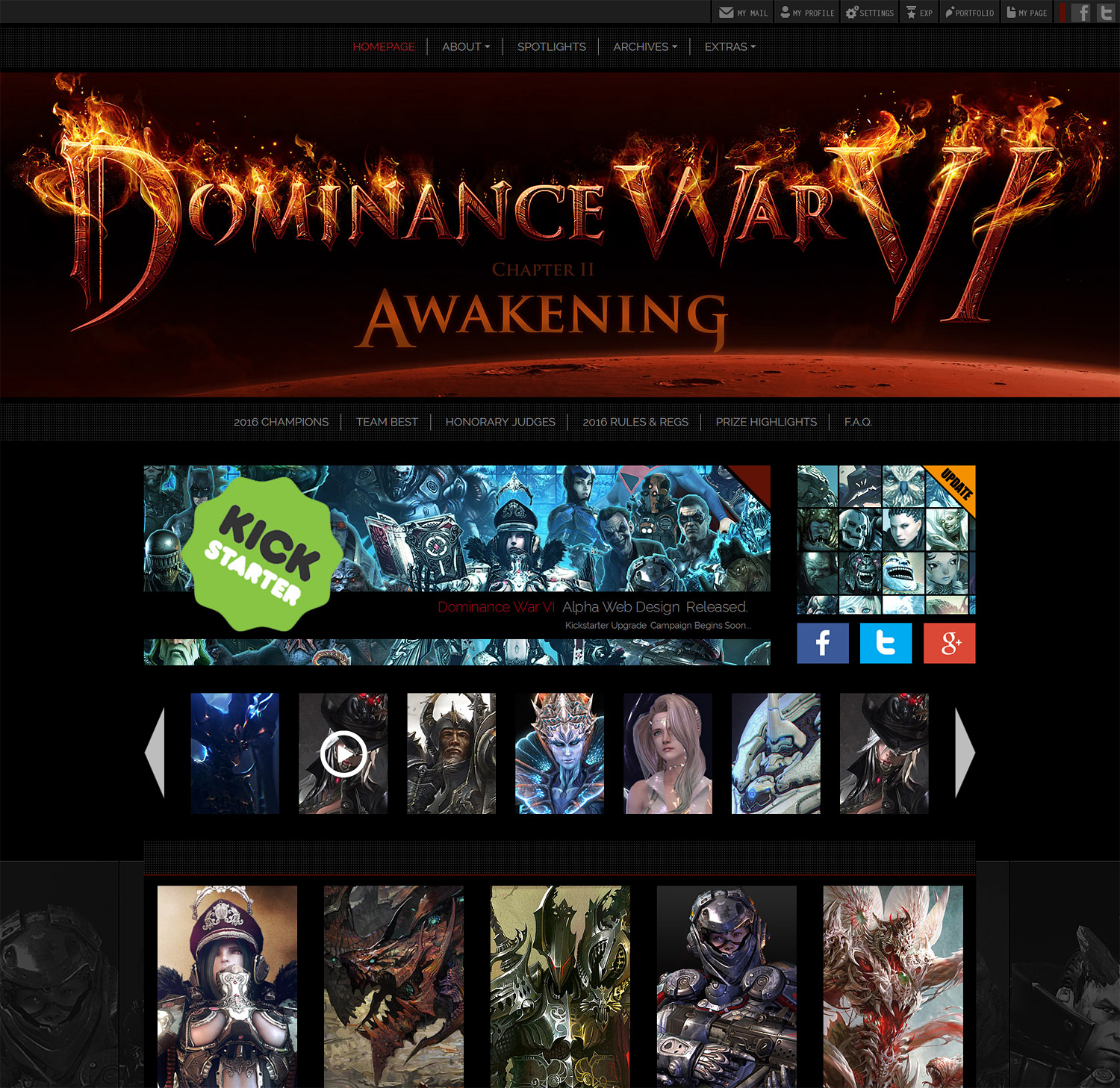Go to Spotlights page
Screen dimensions: 1120x1088
click(x=551, y=46)
